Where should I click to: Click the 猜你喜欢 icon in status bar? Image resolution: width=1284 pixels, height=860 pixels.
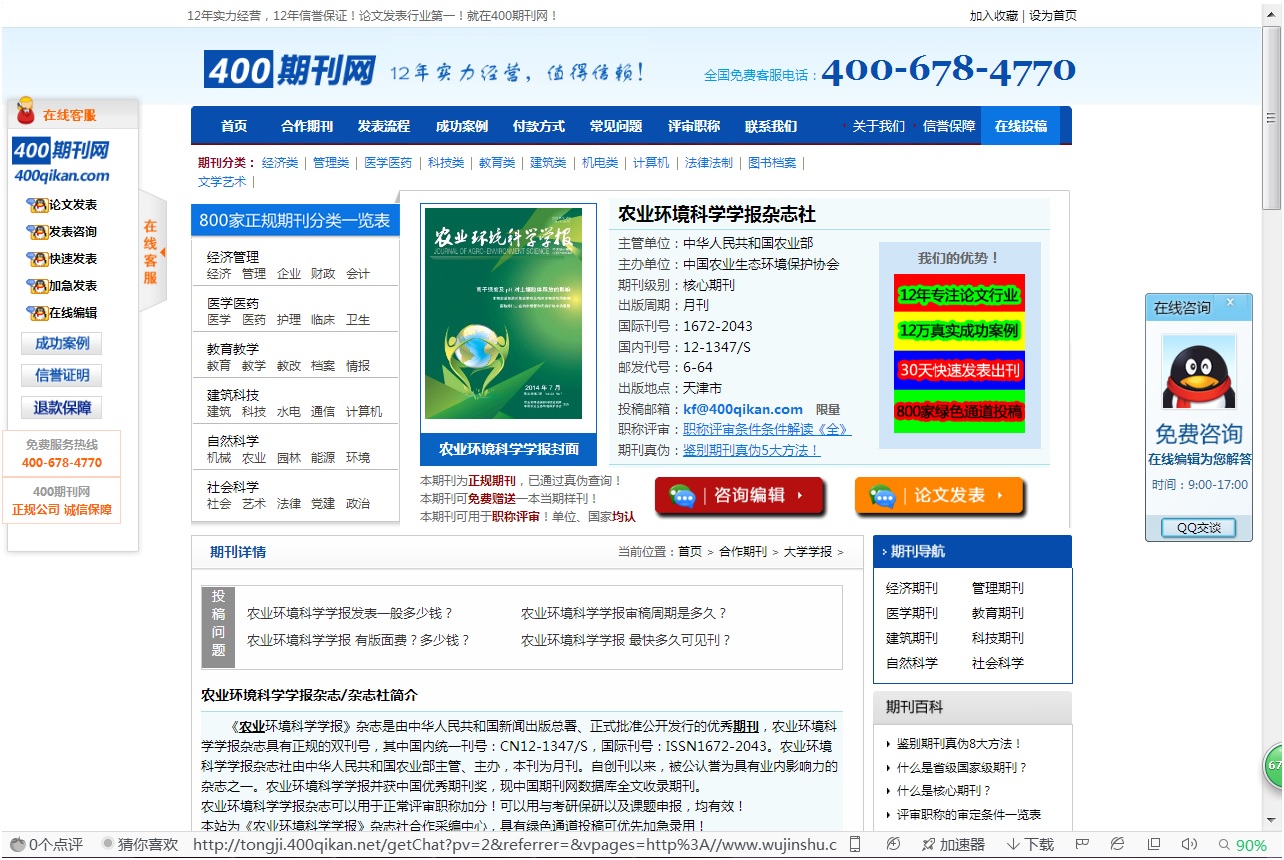(108, 844)
